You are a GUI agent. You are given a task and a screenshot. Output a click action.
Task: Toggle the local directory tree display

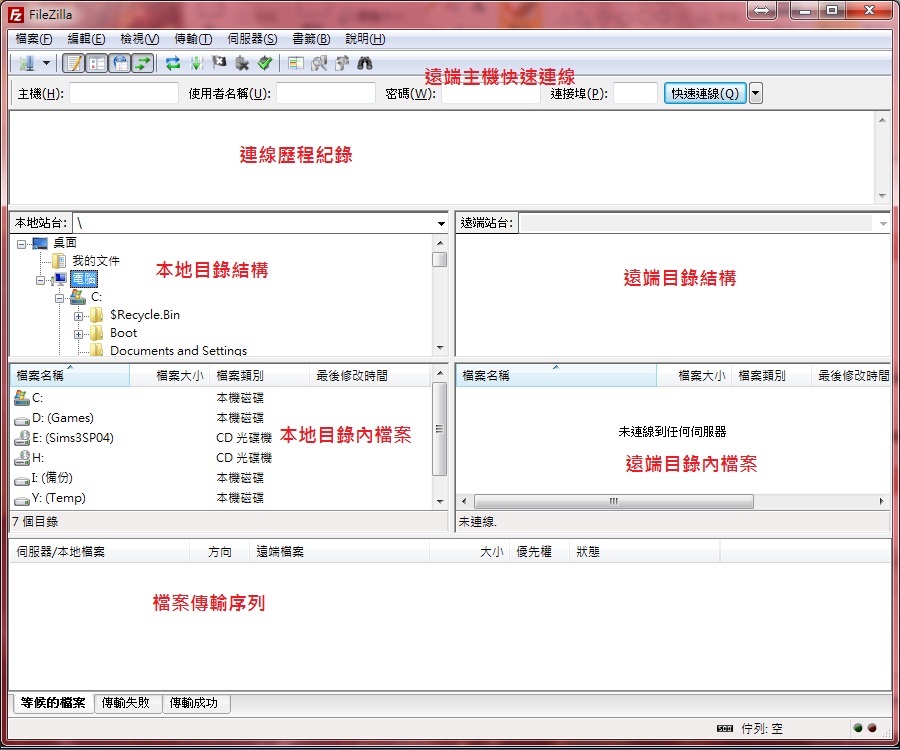[x=97, y=63]
